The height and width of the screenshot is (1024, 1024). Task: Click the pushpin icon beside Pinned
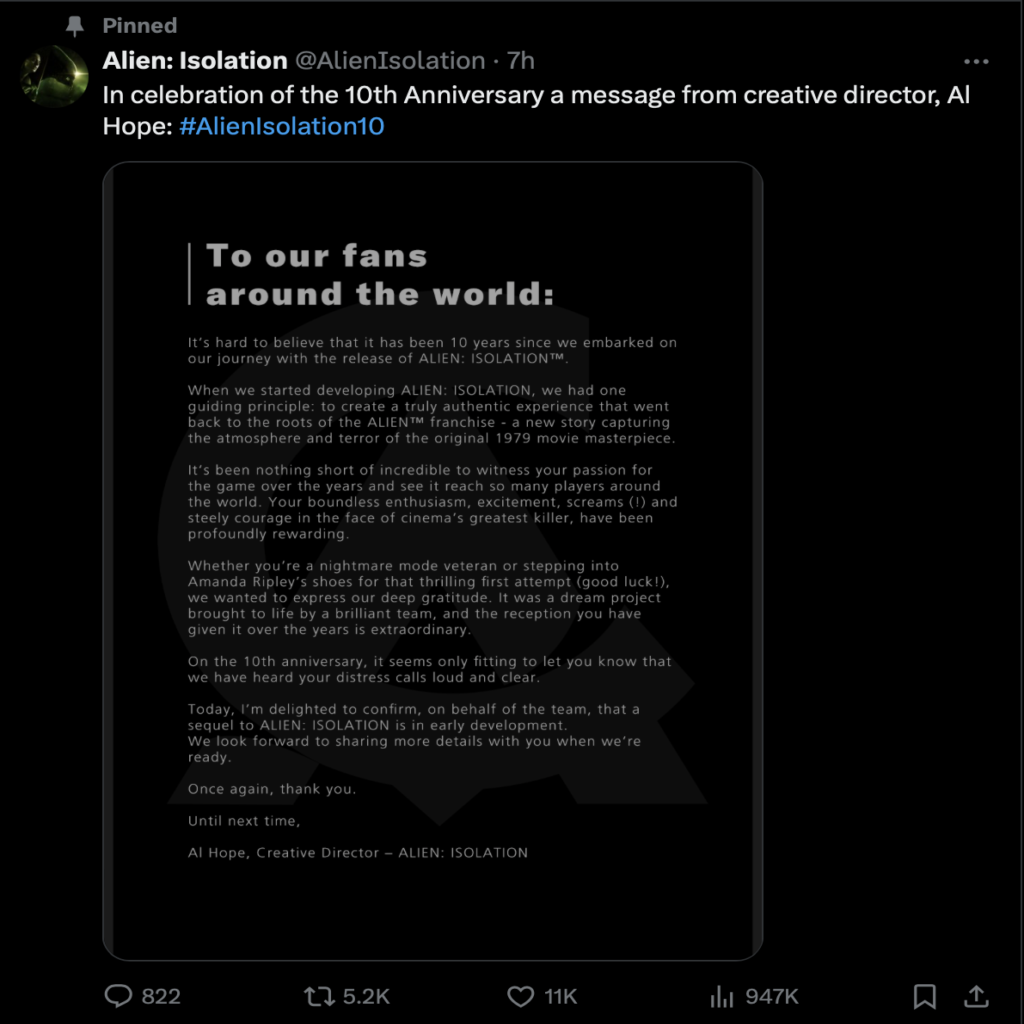pos(74,25)
